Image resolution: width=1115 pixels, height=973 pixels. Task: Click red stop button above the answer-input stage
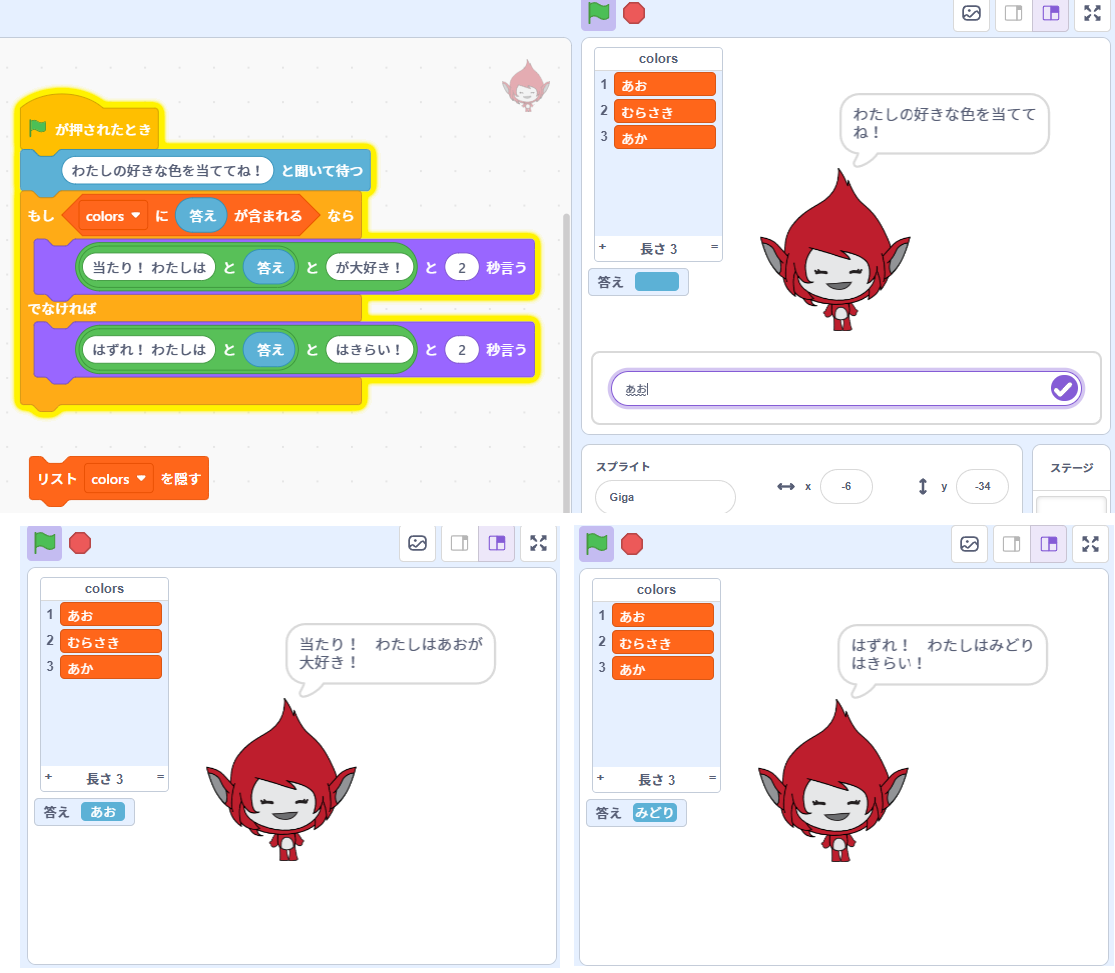coord(634,13)
